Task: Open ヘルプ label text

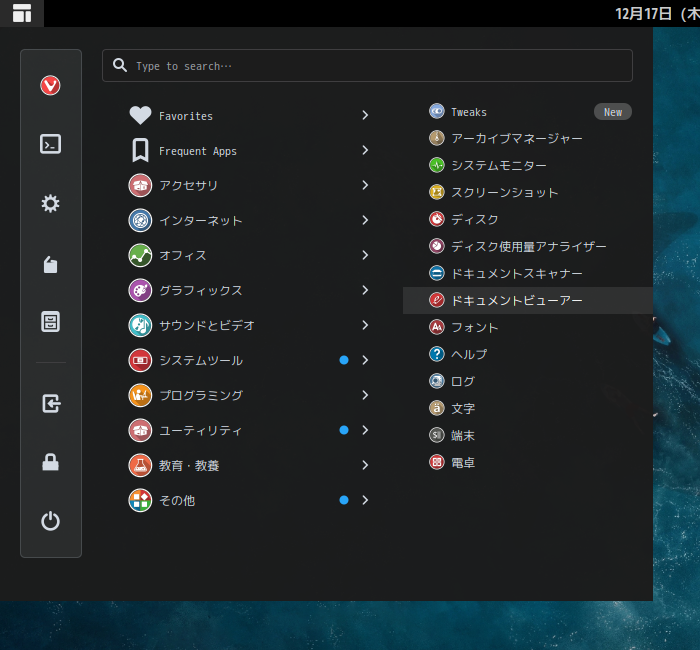Action: tap(469, 354)
